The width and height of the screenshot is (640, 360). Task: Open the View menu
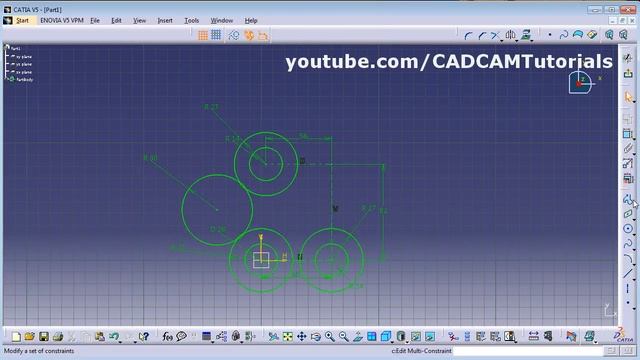139,20
